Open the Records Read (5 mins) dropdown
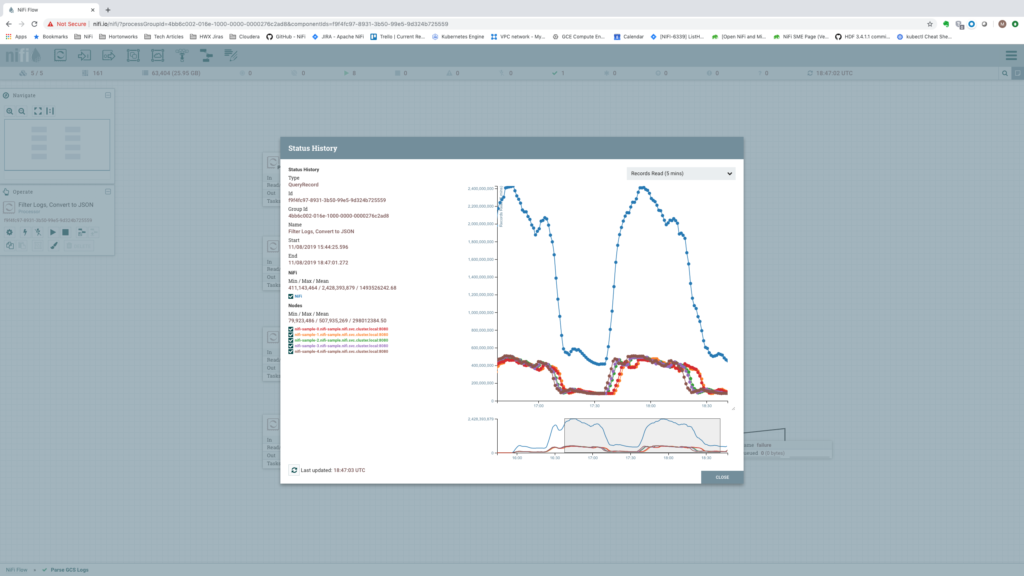Viewport: 1024px width, 576px height. [x=681, y=173]
